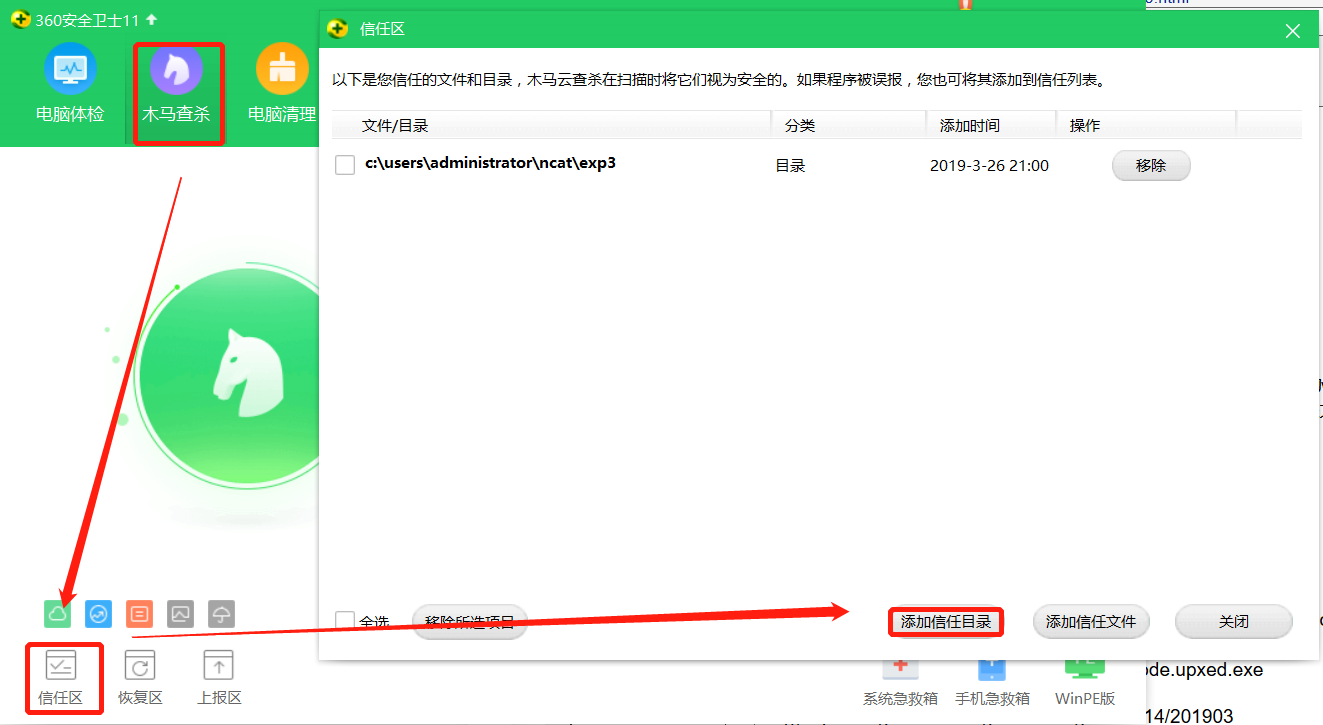Open the 电脑清理 tab
1323x725 pixels.
point(282,85)
